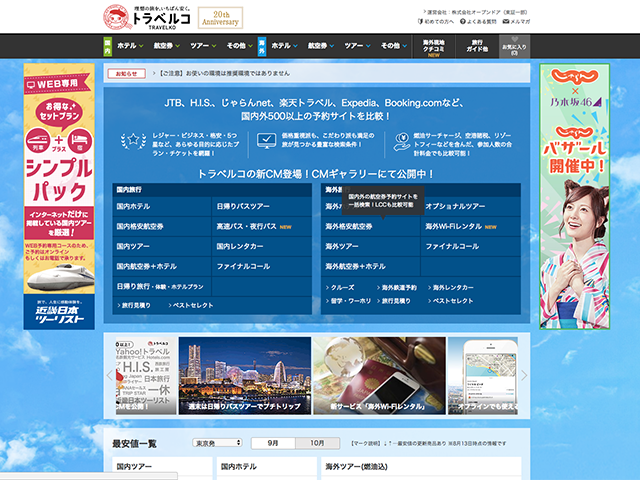Select 日帰りバスツアー
Image resolution: width=640 pixels, height=480 pixels.
262,207
